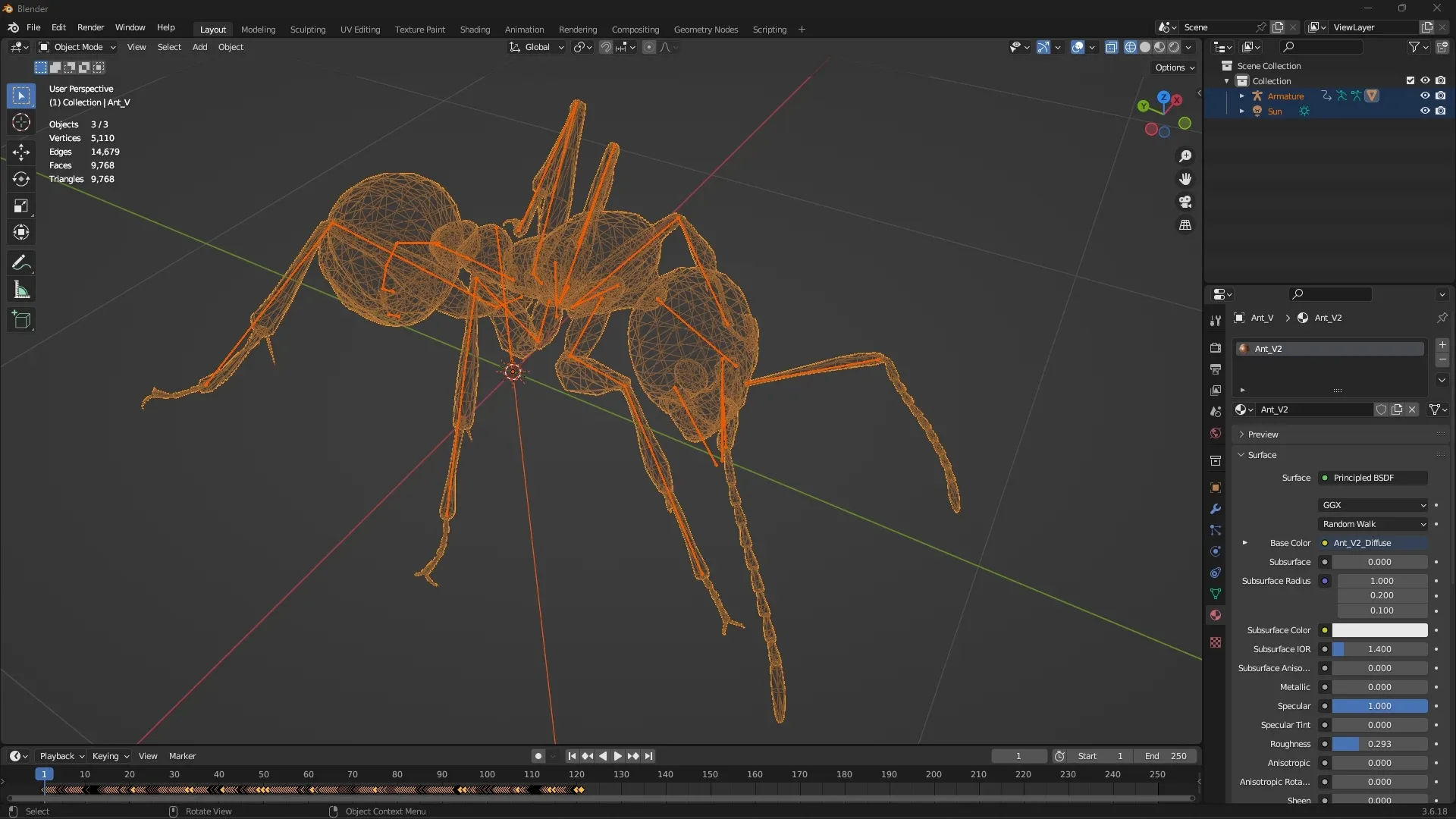Uncheck the Collection exclude checkbox
This screenshot has width=1456, height=819.
coord(1410,80)
